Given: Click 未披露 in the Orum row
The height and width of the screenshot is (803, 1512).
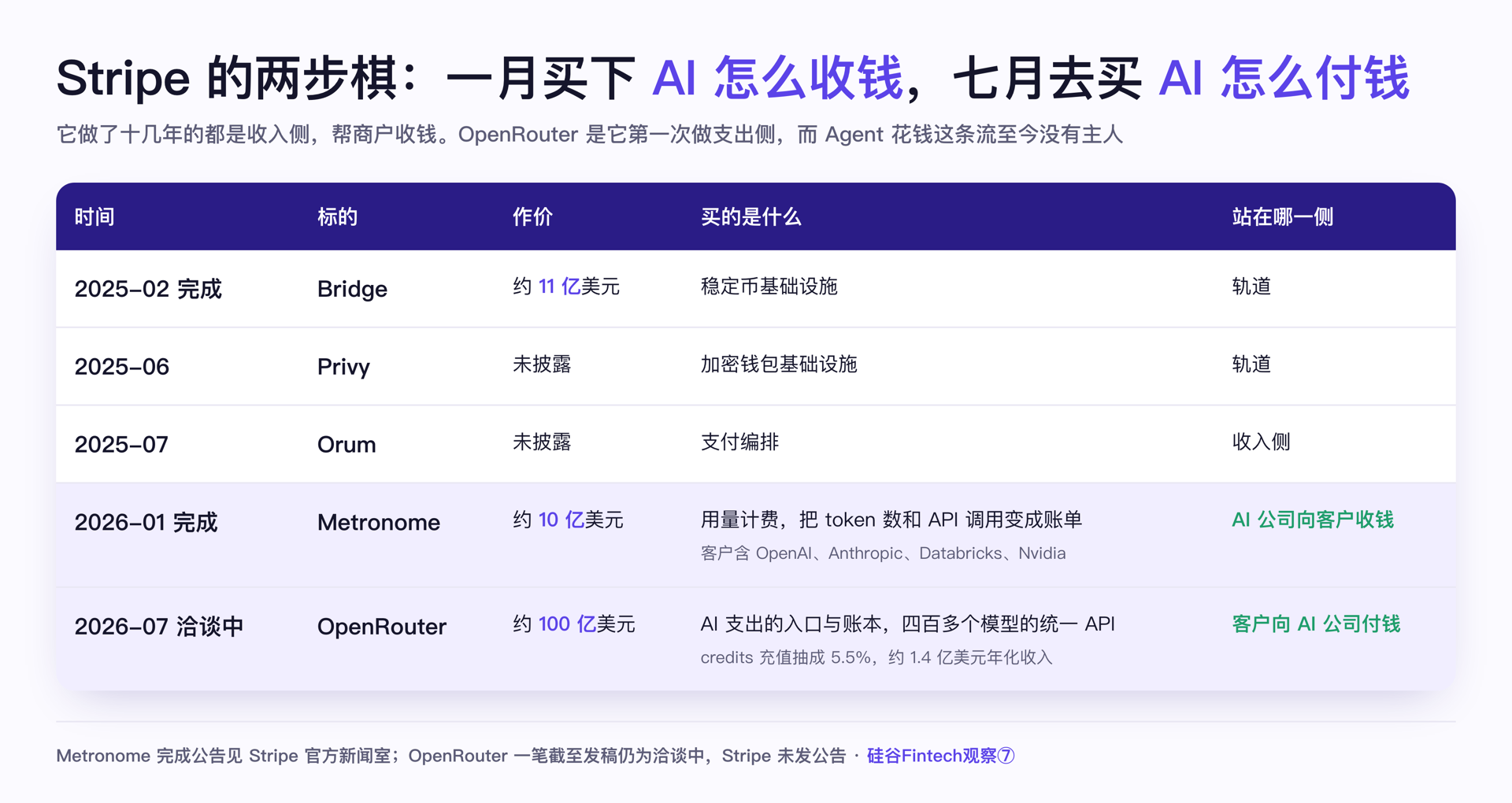Looking at the screenshot, I should click(542, 442).
